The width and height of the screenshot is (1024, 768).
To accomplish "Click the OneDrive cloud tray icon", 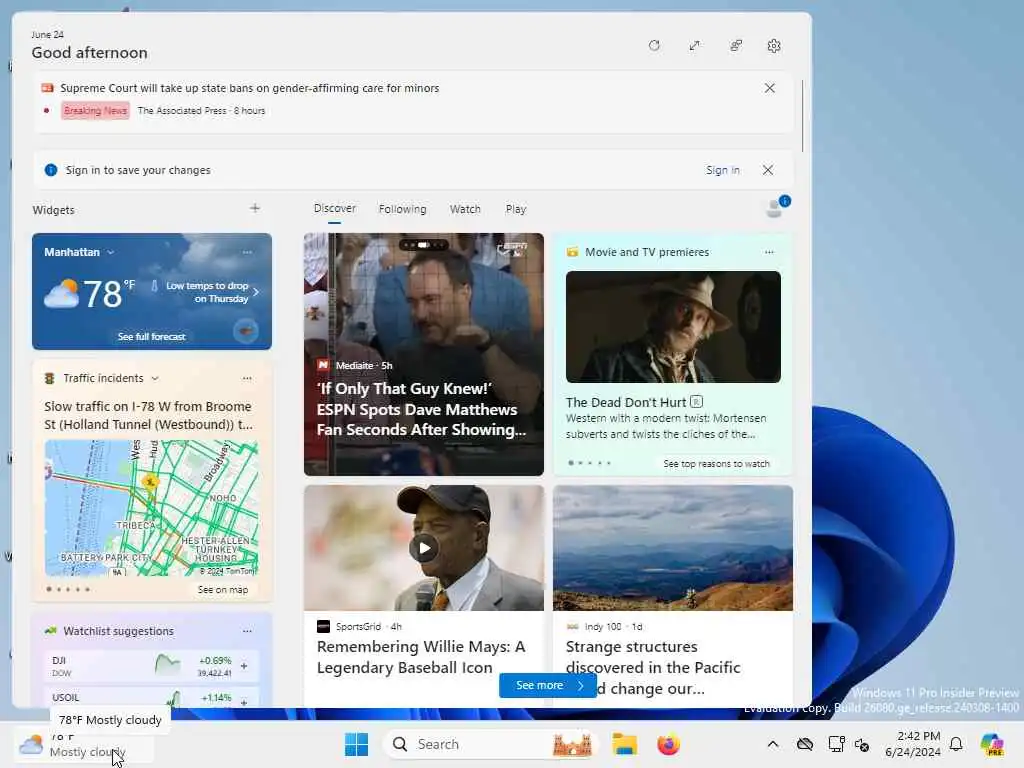I will point(805,744).
